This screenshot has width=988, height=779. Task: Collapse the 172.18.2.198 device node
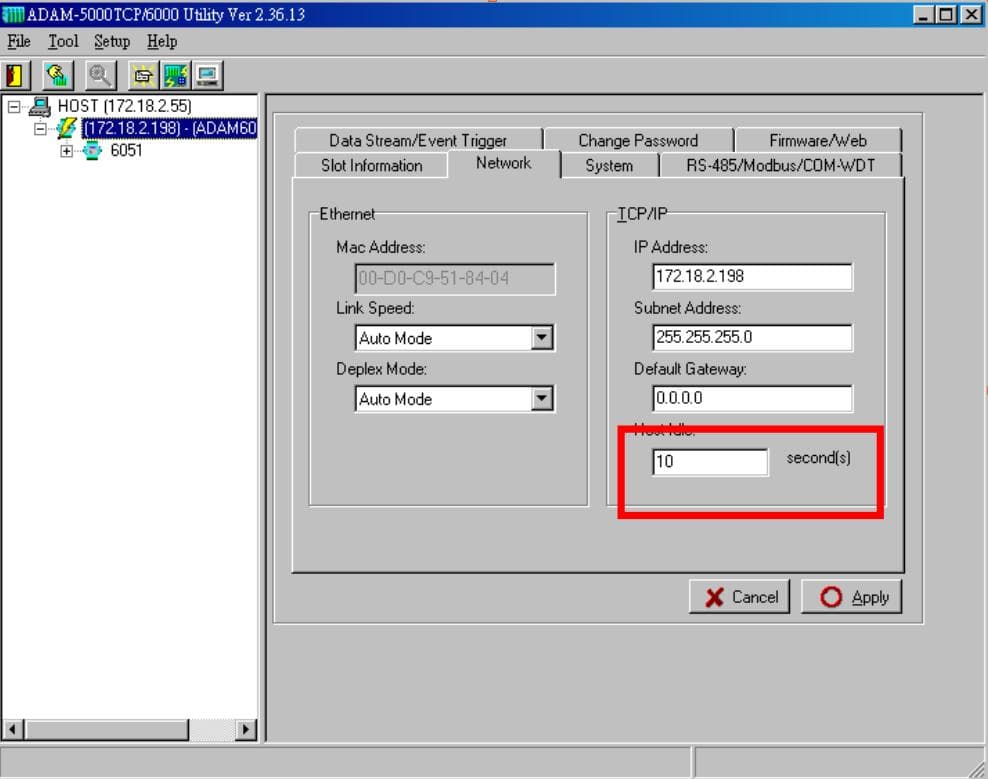coord(40,129)
